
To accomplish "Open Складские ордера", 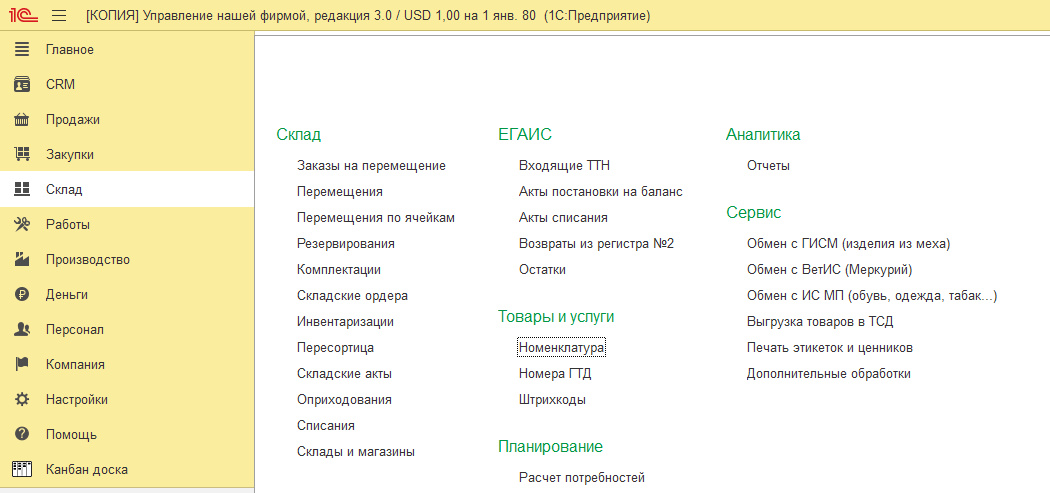I will [x=352, y=295].
